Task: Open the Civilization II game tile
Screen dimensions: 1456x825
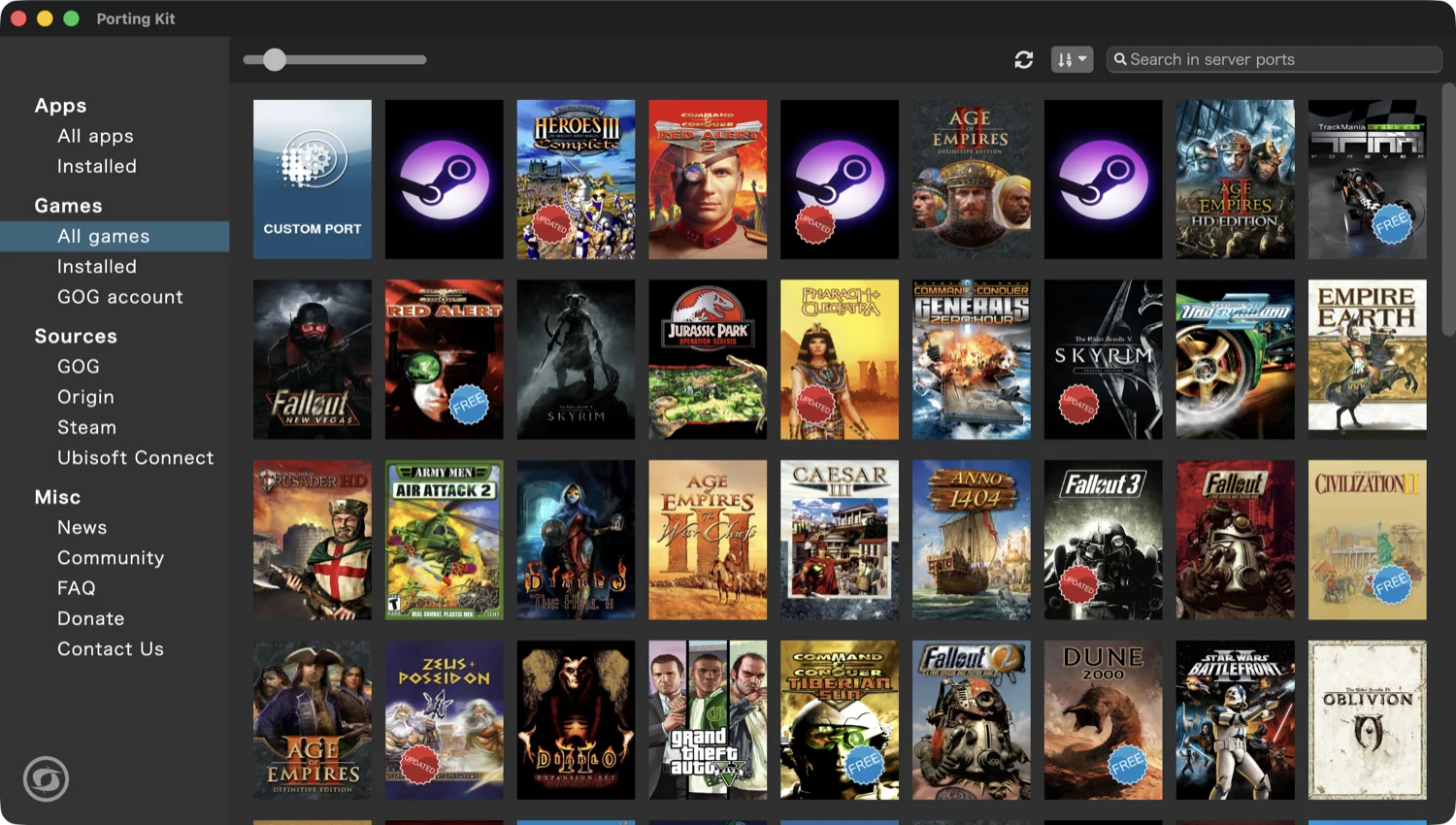Action: [1367, 540]
